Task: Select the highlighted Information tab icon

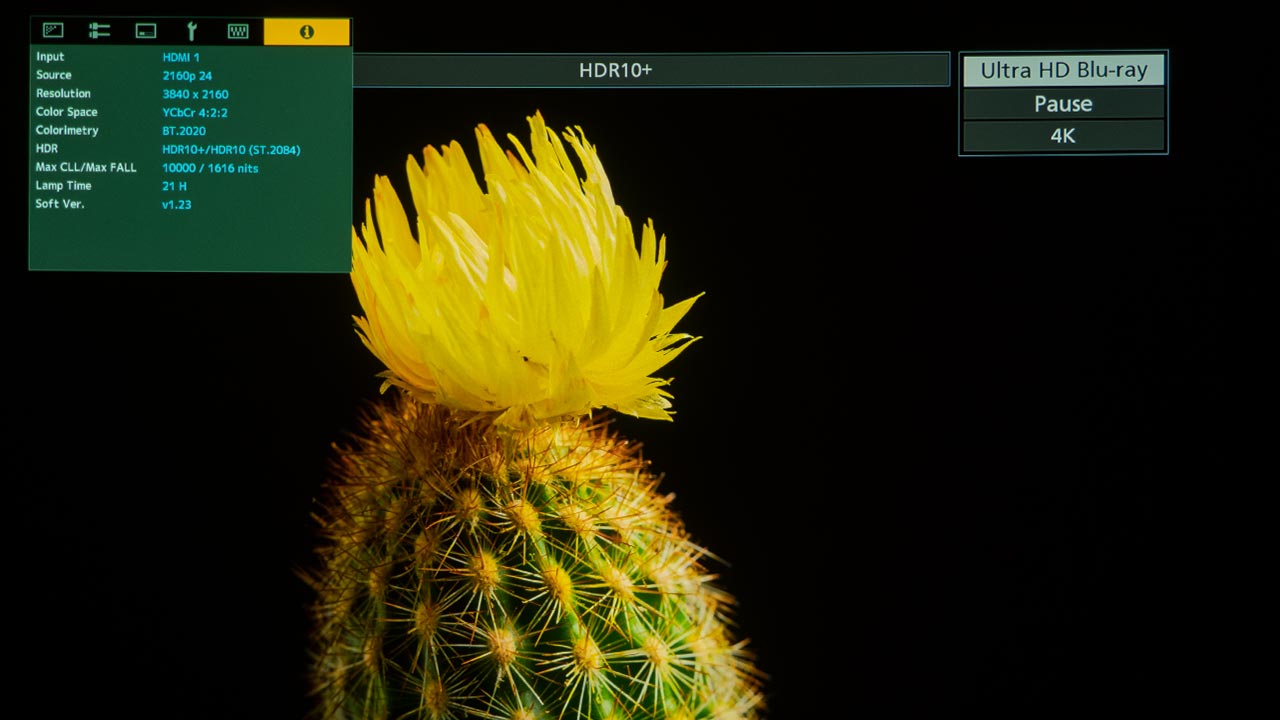Action: (x=307, y=32)
